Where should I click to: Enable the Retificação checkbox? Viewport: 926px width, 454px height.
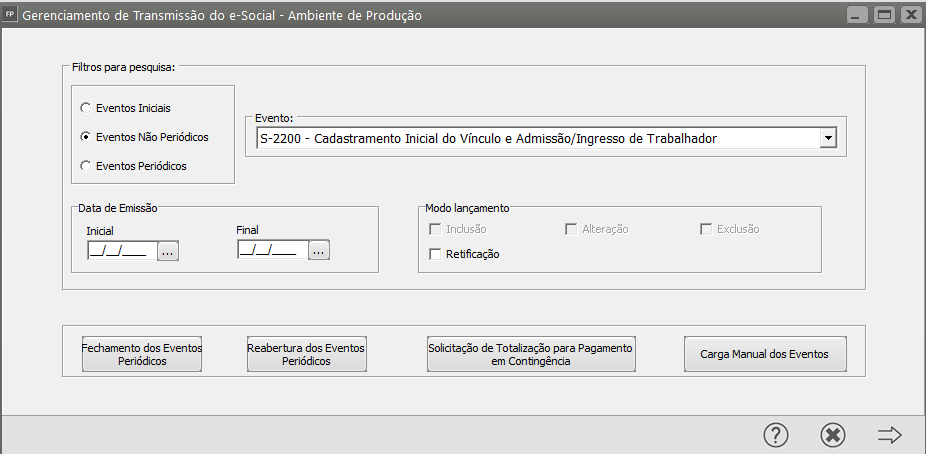click(435, 254)
